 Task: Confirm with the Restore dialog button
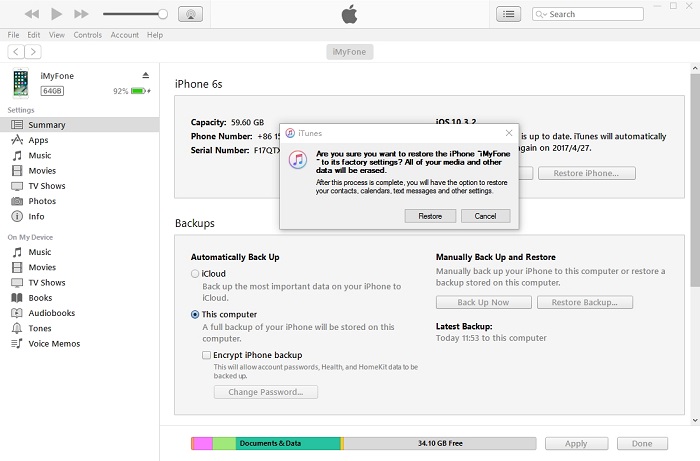click(x=430, y=216)
